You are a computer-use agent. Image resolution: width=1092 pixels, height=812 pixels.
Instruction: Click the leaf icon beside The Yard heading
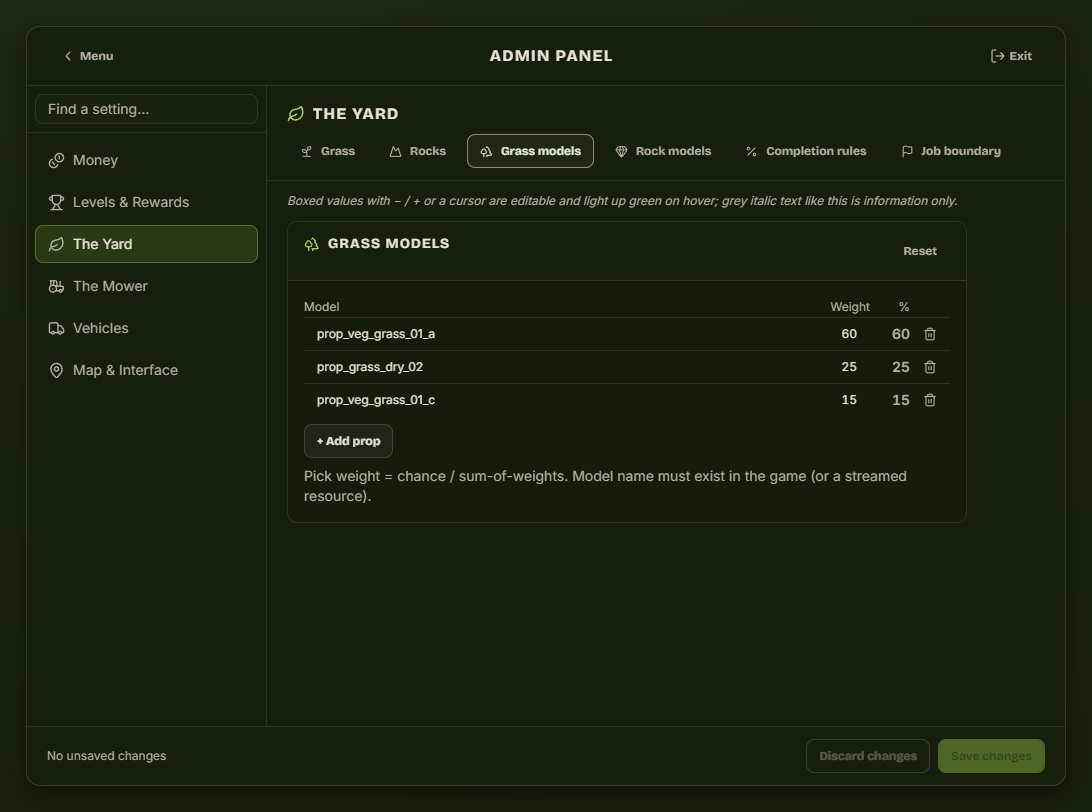(296, 114)
